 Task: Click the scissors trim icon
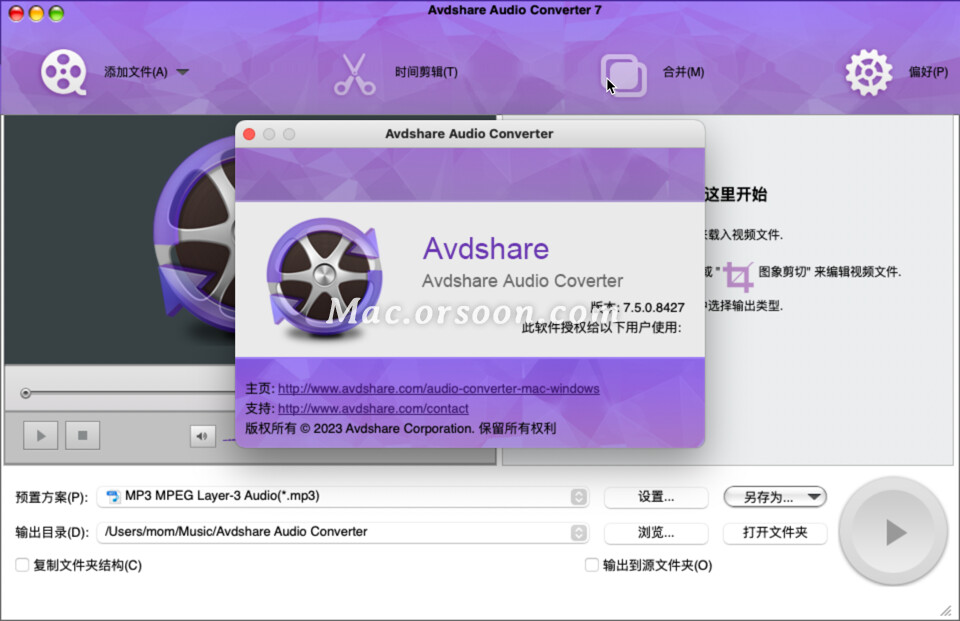(354, 74)
